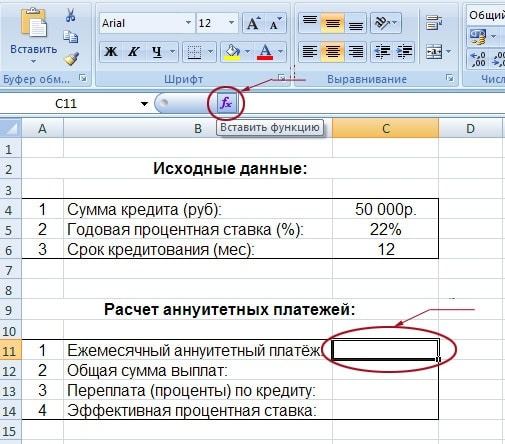Screen dimensions: 505x444
Task: Click the Select All corner triangle
Action: (x=10, y=128)
